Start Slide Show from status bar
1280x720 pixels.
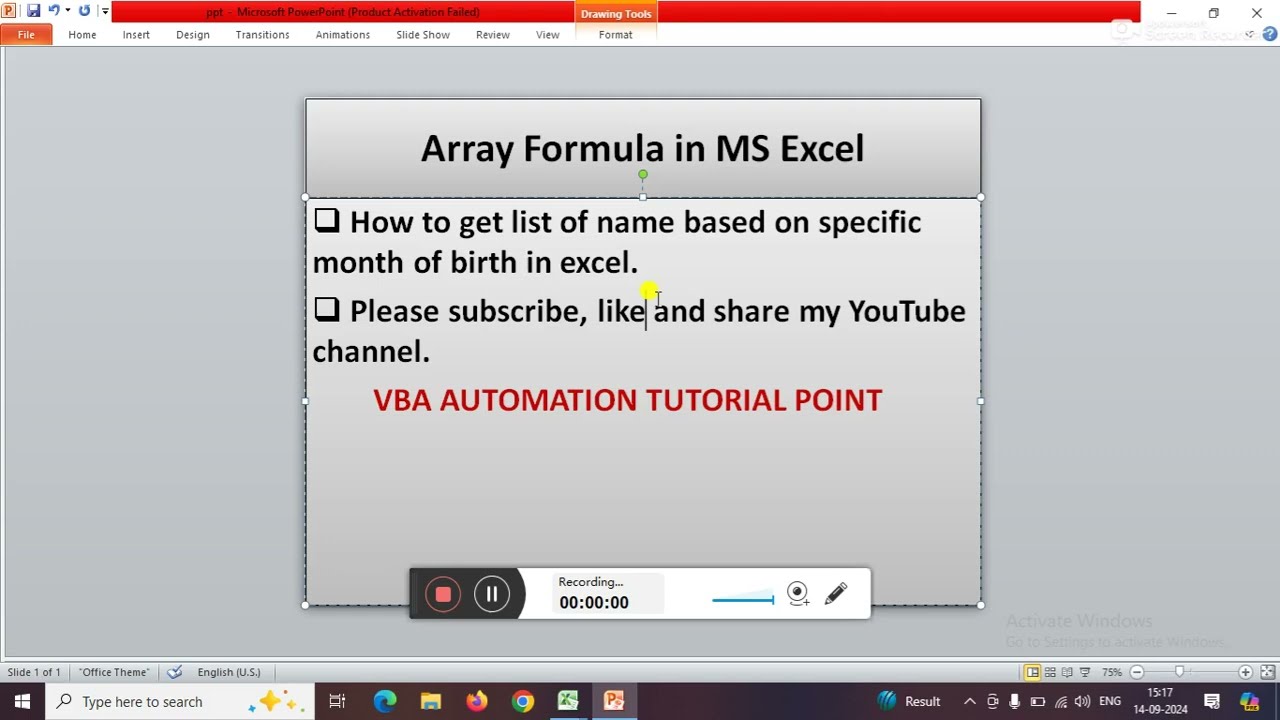coord(1085,672)
